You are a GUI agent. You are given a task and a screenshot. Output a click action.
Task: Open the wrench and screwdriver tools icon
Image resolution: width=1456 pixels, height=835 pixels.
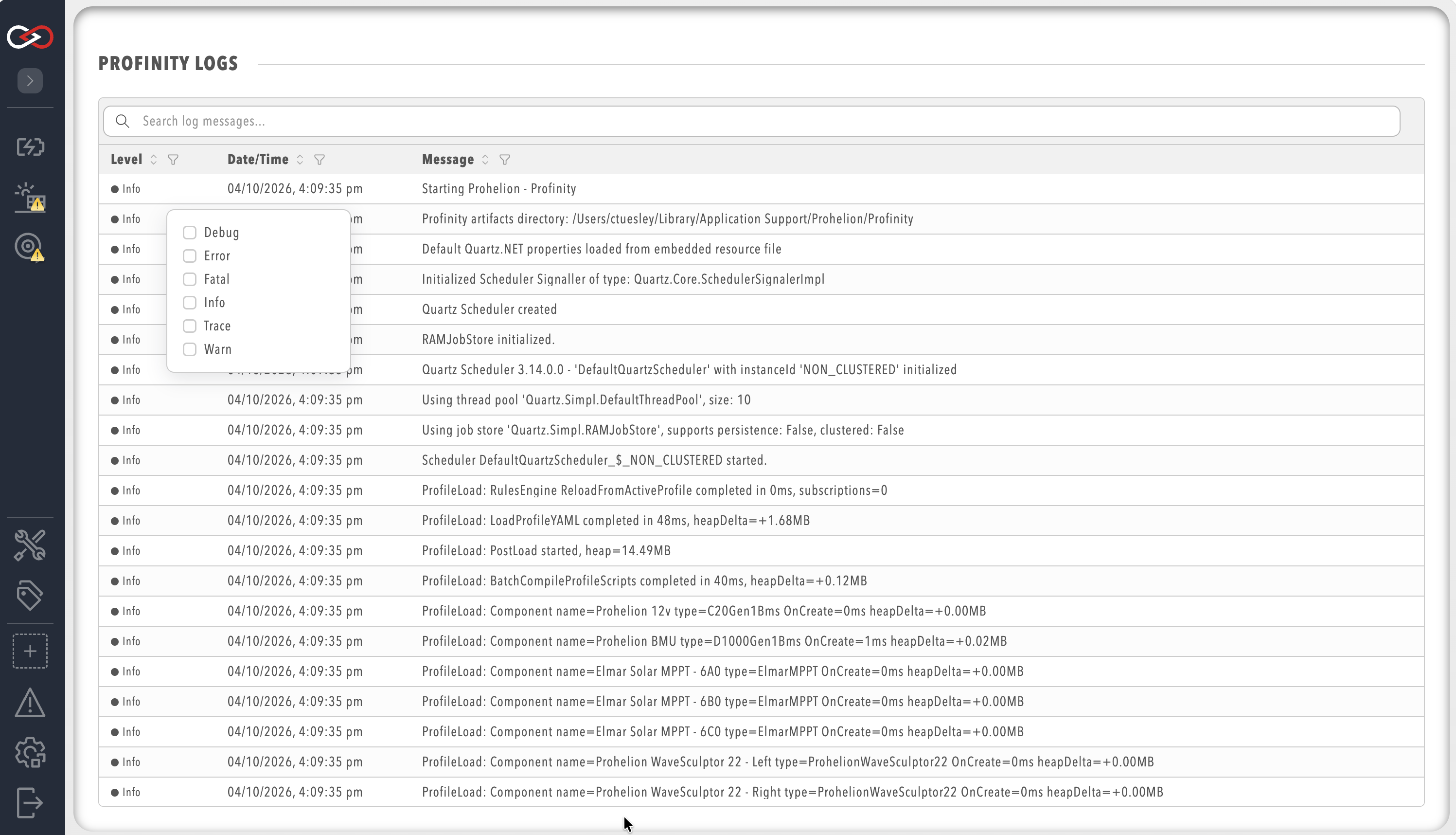point(30,545)
